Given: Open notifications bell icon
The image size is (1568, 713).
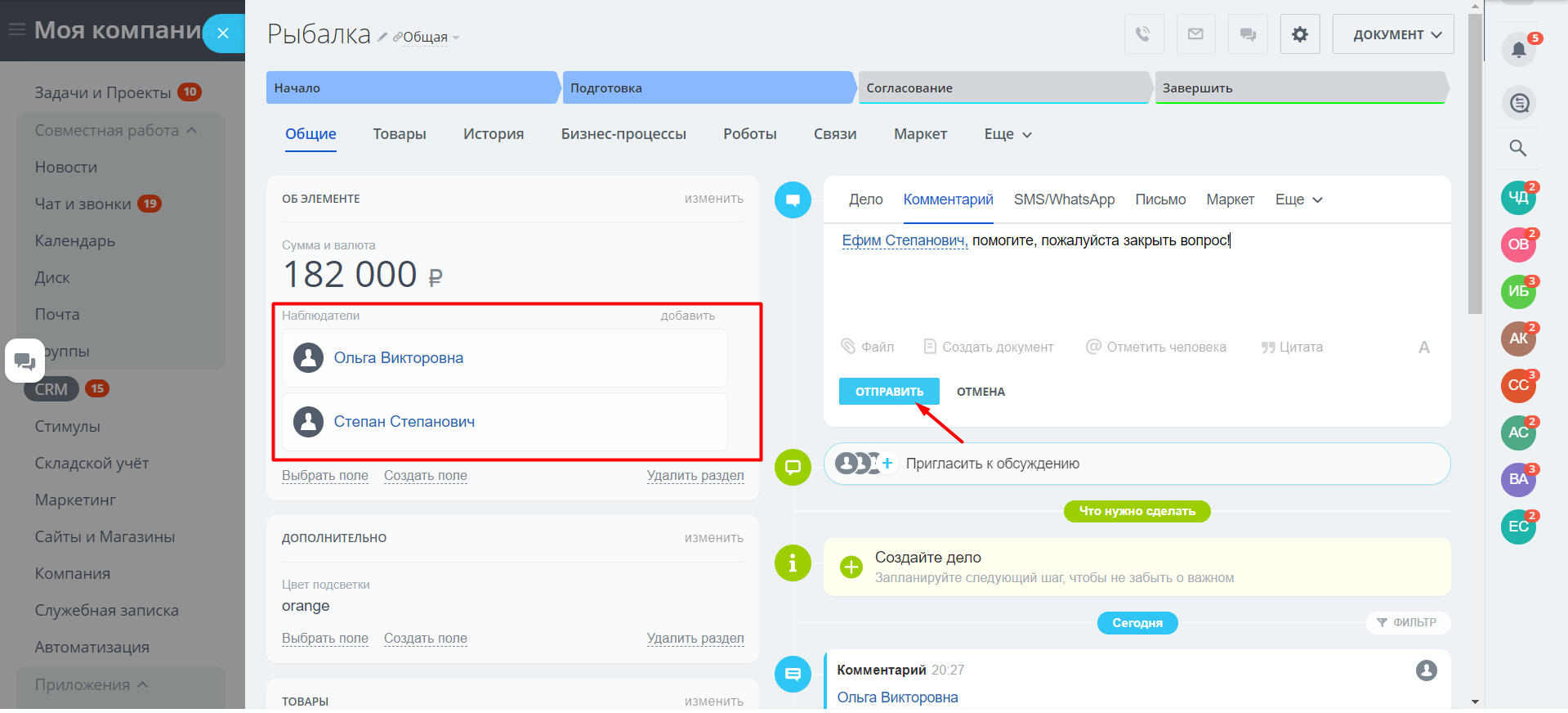Looking at the screenshot, I should tap(1518, 50).
